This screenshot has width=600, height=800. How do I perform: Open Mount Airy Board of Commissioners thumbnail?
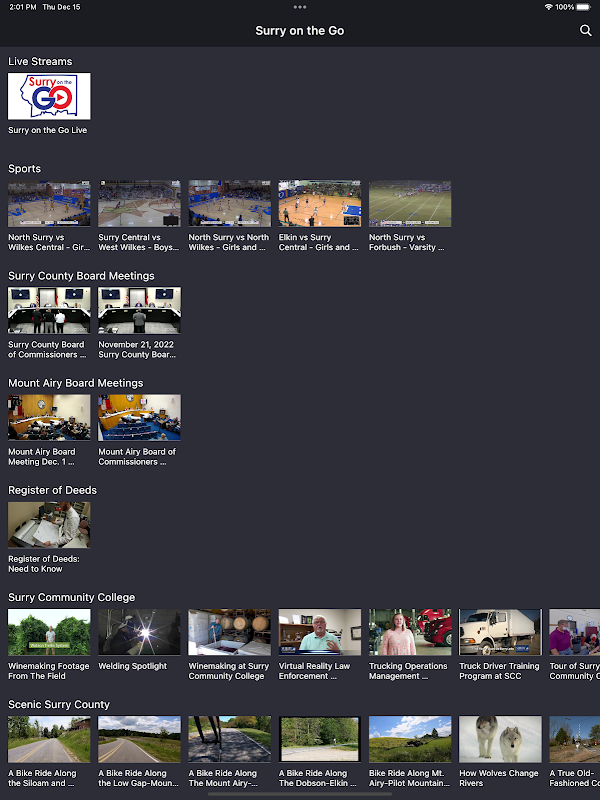[x=139, y=418]
